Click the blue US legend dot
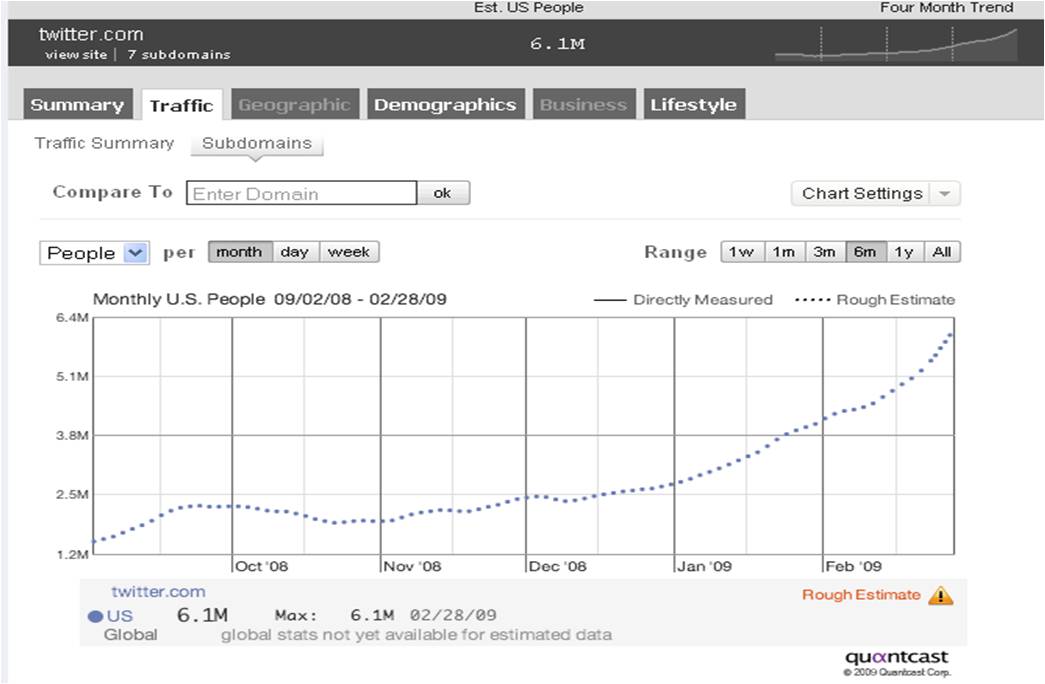The height and width of the screenshot is (684, 1045). [95, 616]
